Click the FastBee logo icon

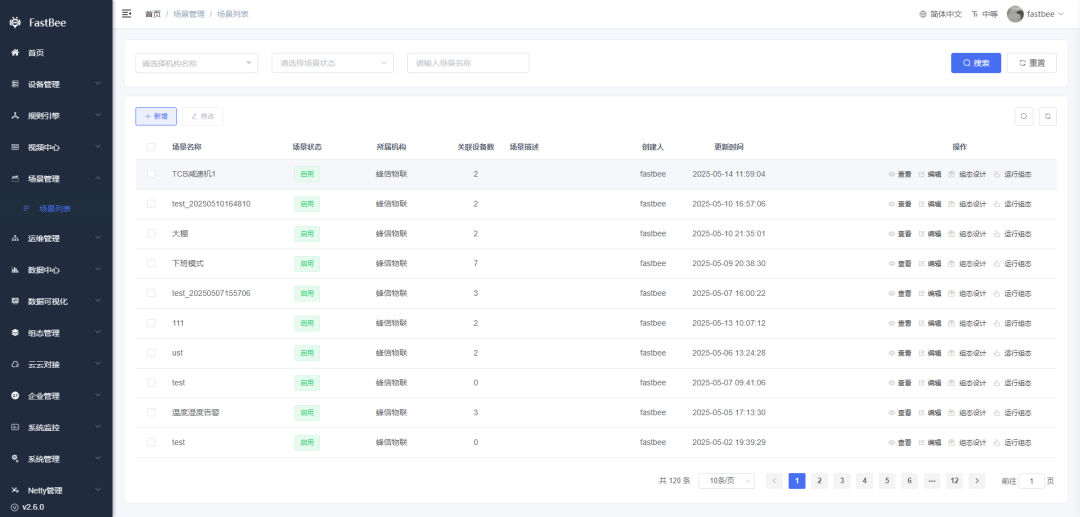click(15, 22)
